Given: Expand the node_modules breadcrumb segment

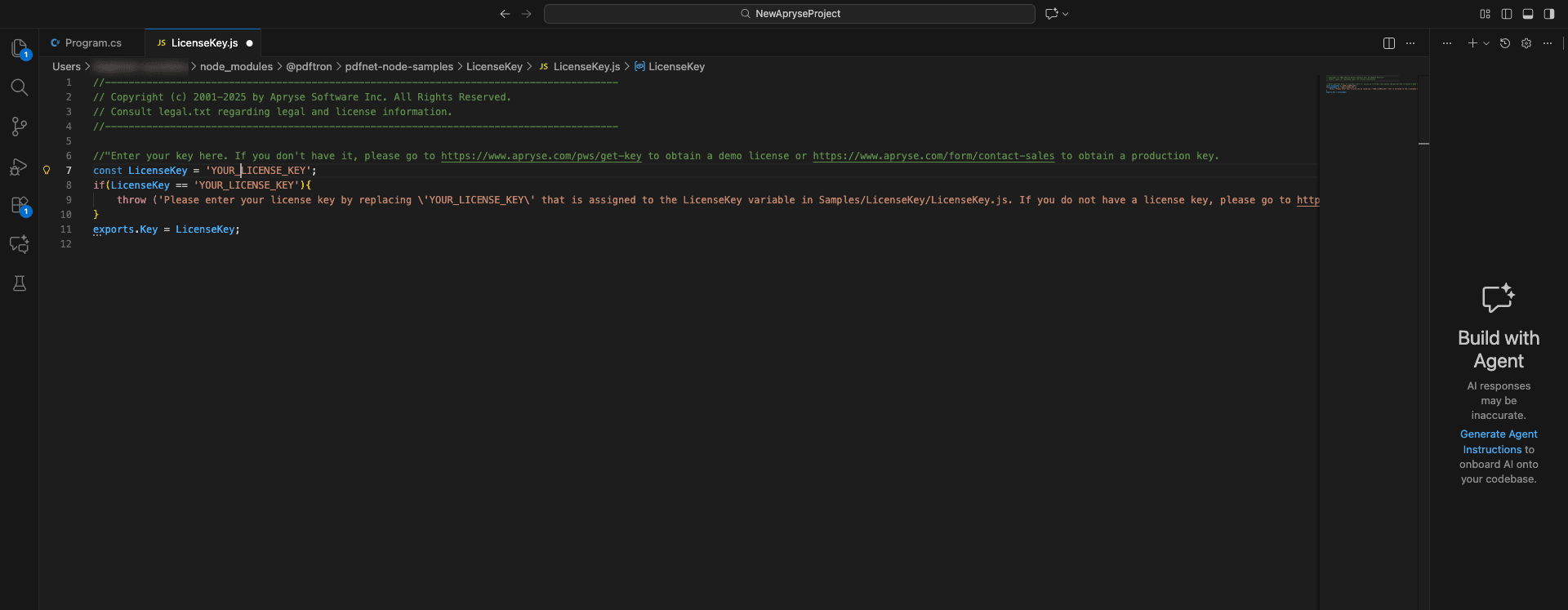Looking at the screenshot, I should tap(236, 67).
